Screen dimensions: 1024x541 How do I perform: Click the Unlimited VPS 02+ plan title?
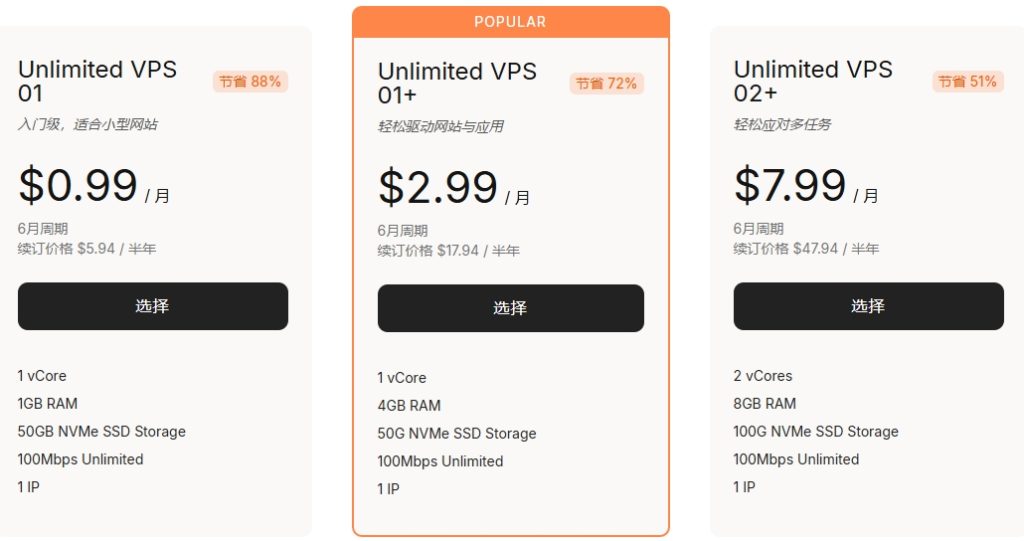[x=813, y=81]
